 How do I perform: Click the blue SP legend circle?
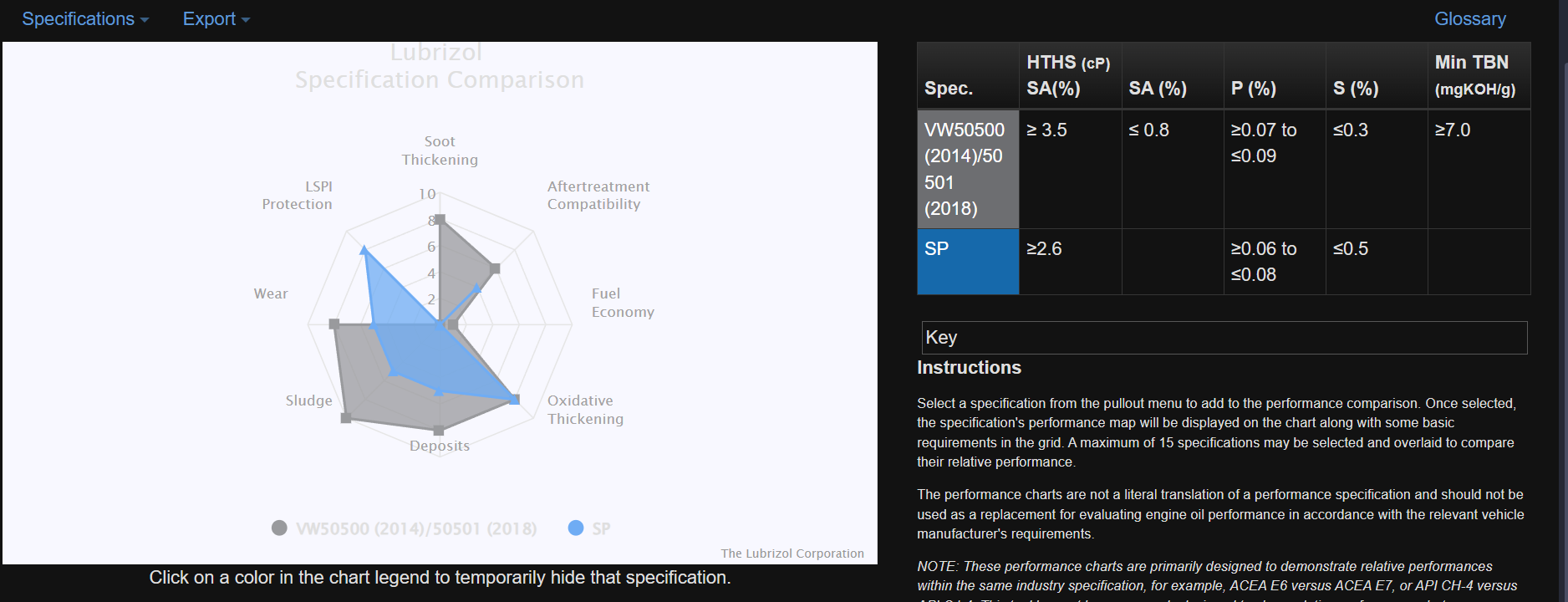click(575, 528)
